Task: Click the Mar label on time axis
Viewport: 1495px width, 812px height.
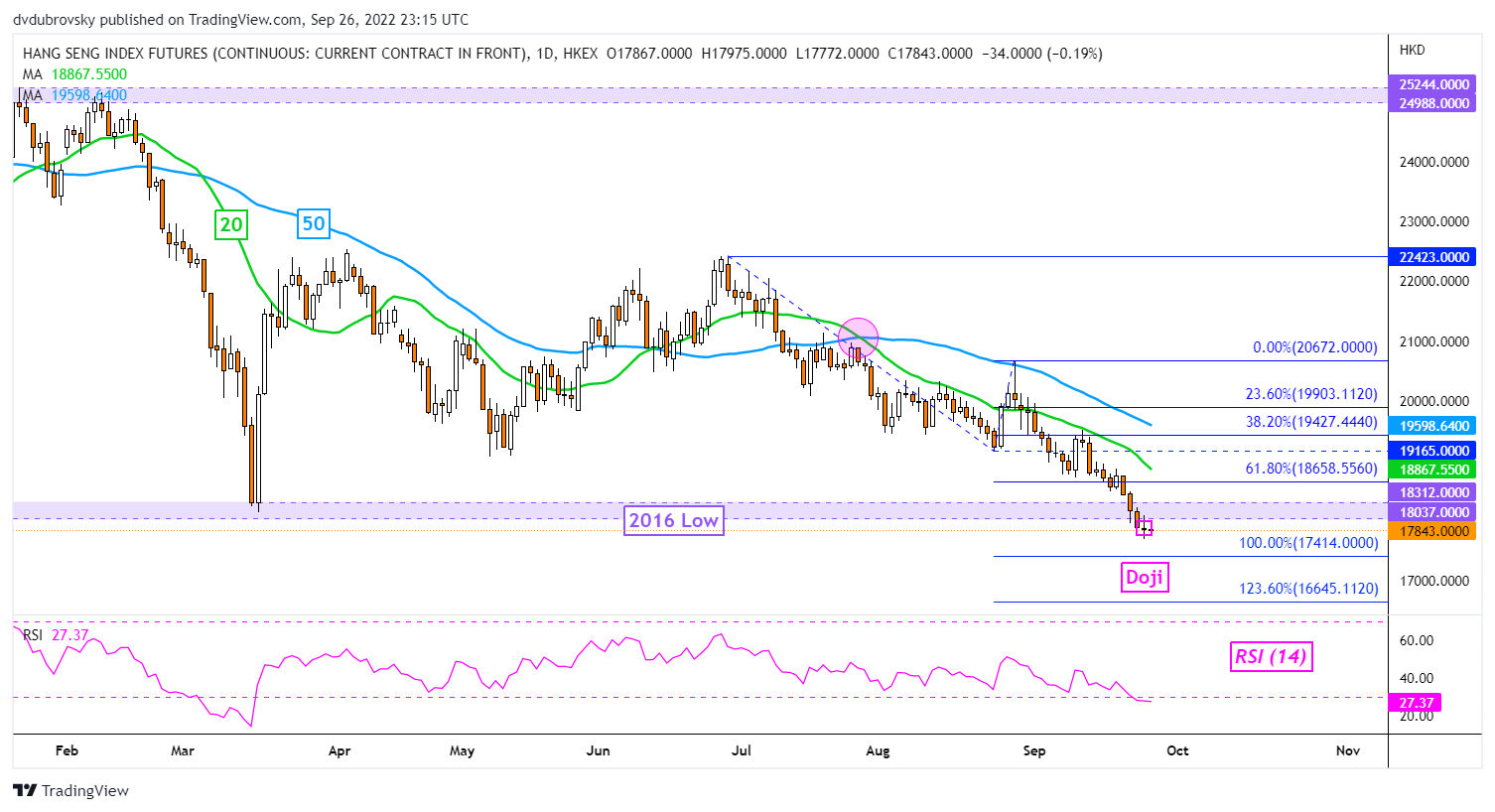Action: point(183,750)
